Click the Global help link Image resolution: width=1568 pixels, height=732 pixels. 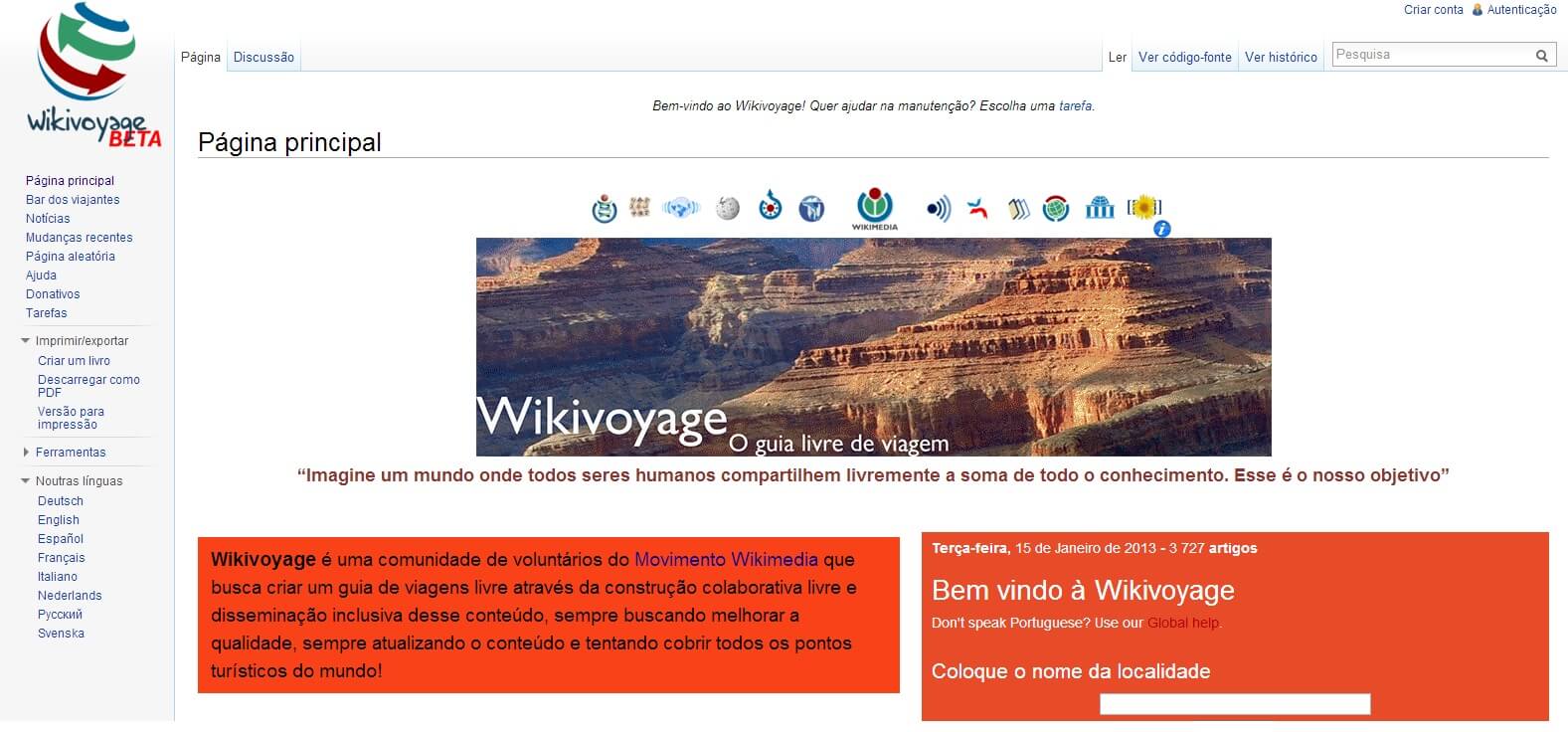pyautogui.click(x=1183, y=624)
